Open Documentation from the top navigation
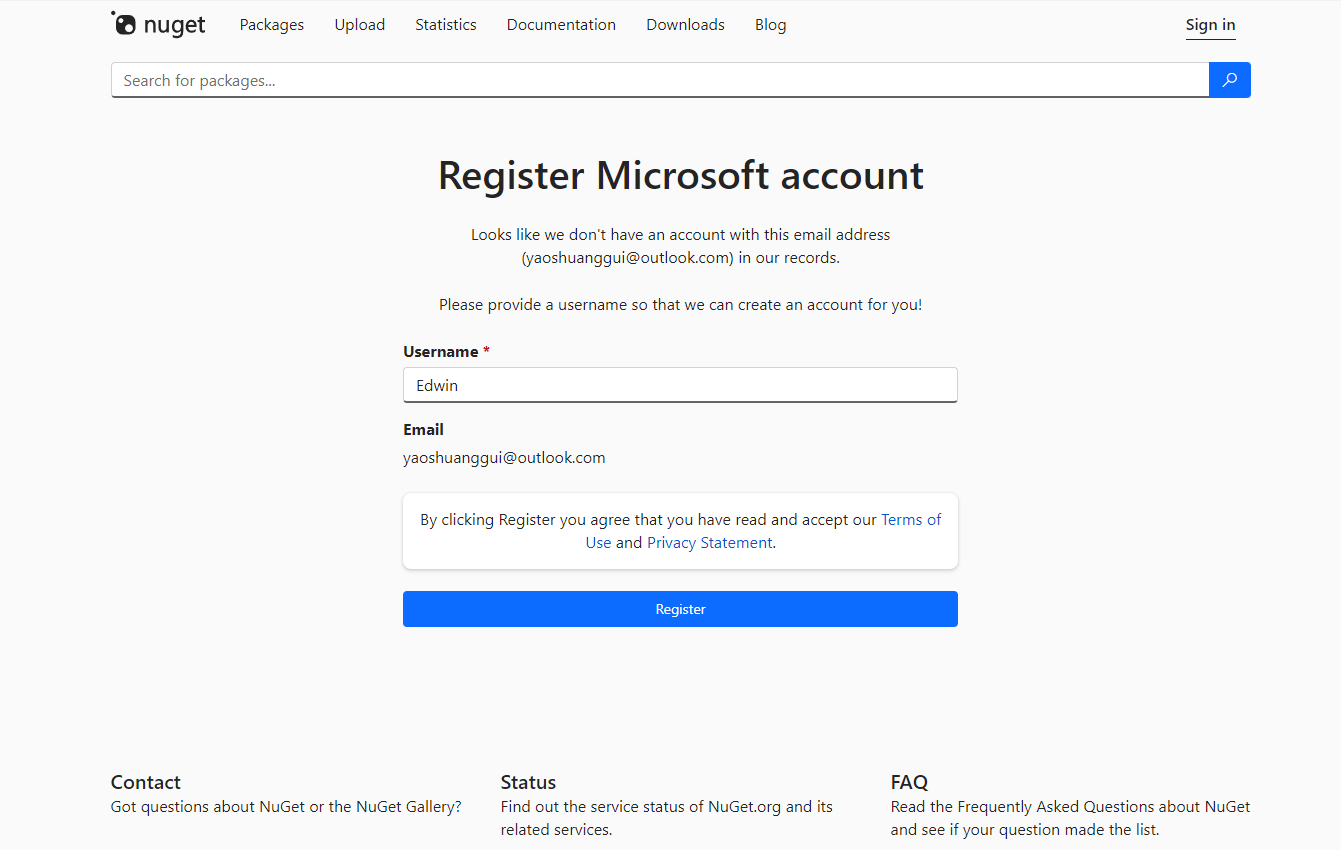This screenshot has height=850, width=1341. coord(561,25)
